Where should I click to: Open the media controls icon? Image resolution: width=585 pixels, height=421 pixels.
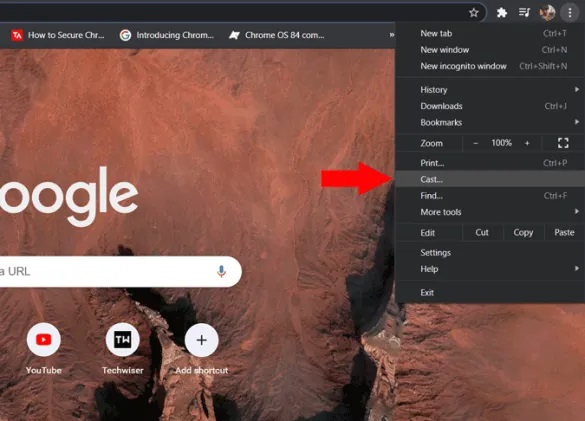click(x=524, y=13)
